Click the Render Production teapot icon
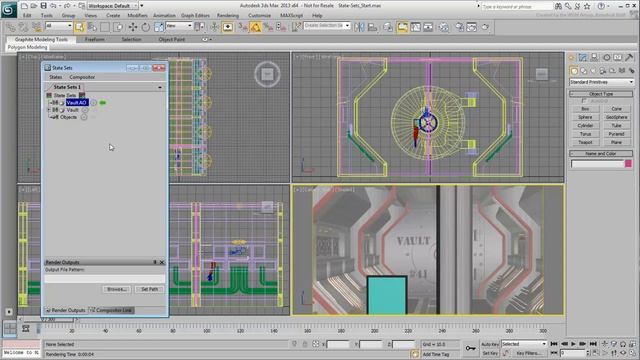Viewport: 640px width, 360px height. (485, 27)
